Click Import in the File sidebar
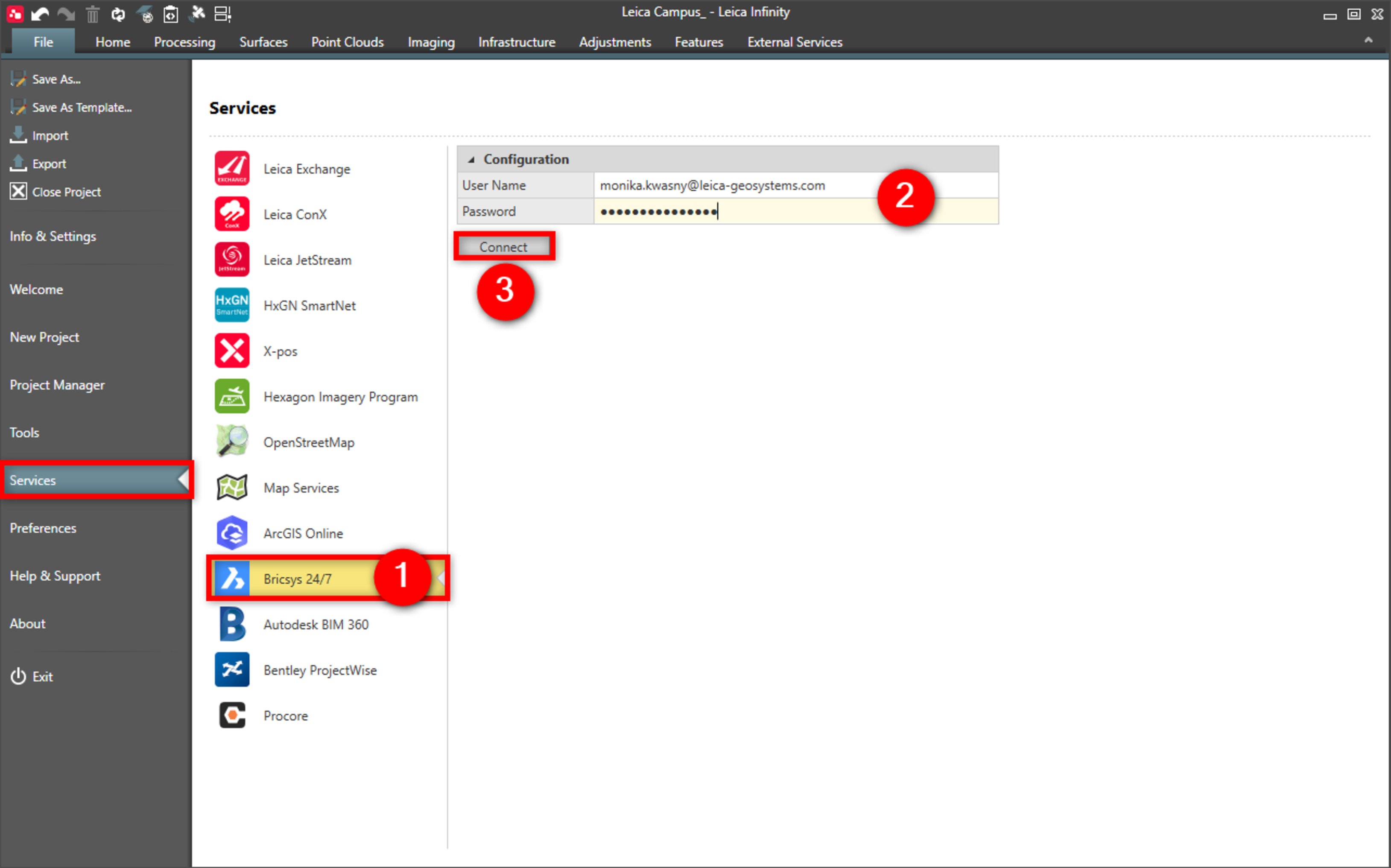1391x868 pixels. coord(39,135)
